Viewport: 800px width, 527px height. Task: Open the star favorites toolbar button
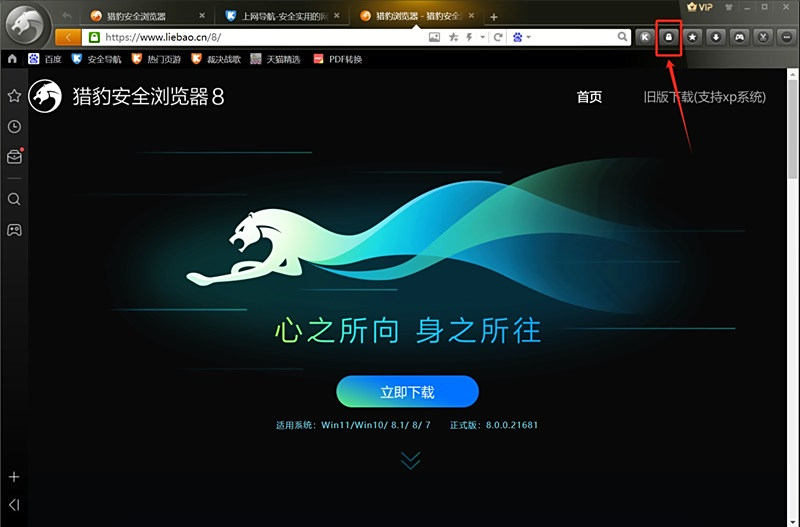point(692,37)
